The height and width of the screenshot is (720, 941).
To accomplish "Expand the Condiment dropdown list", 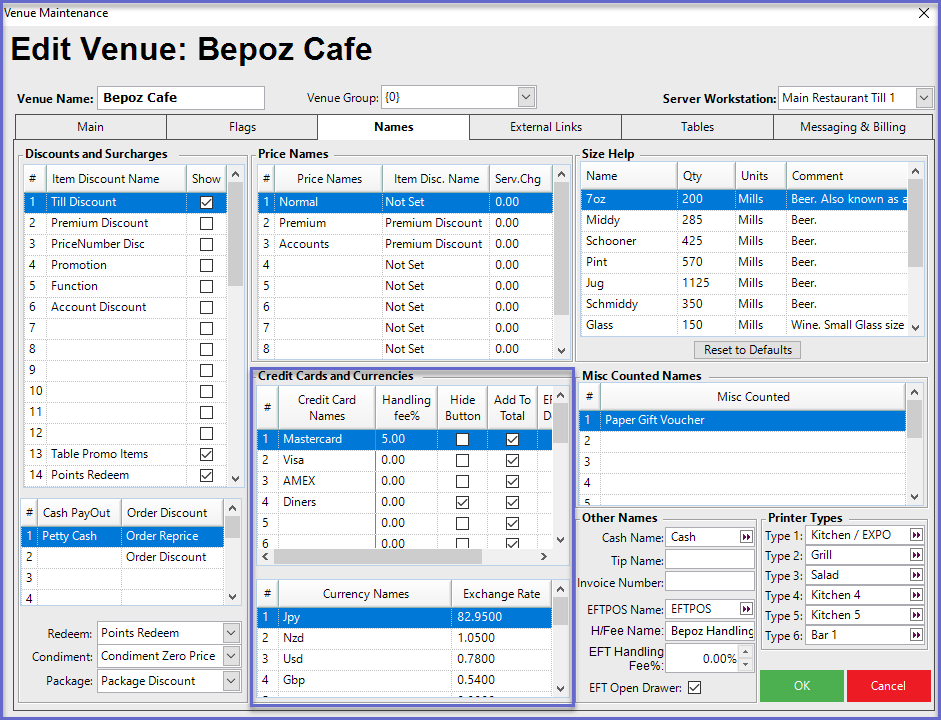I will pos(231,657).
